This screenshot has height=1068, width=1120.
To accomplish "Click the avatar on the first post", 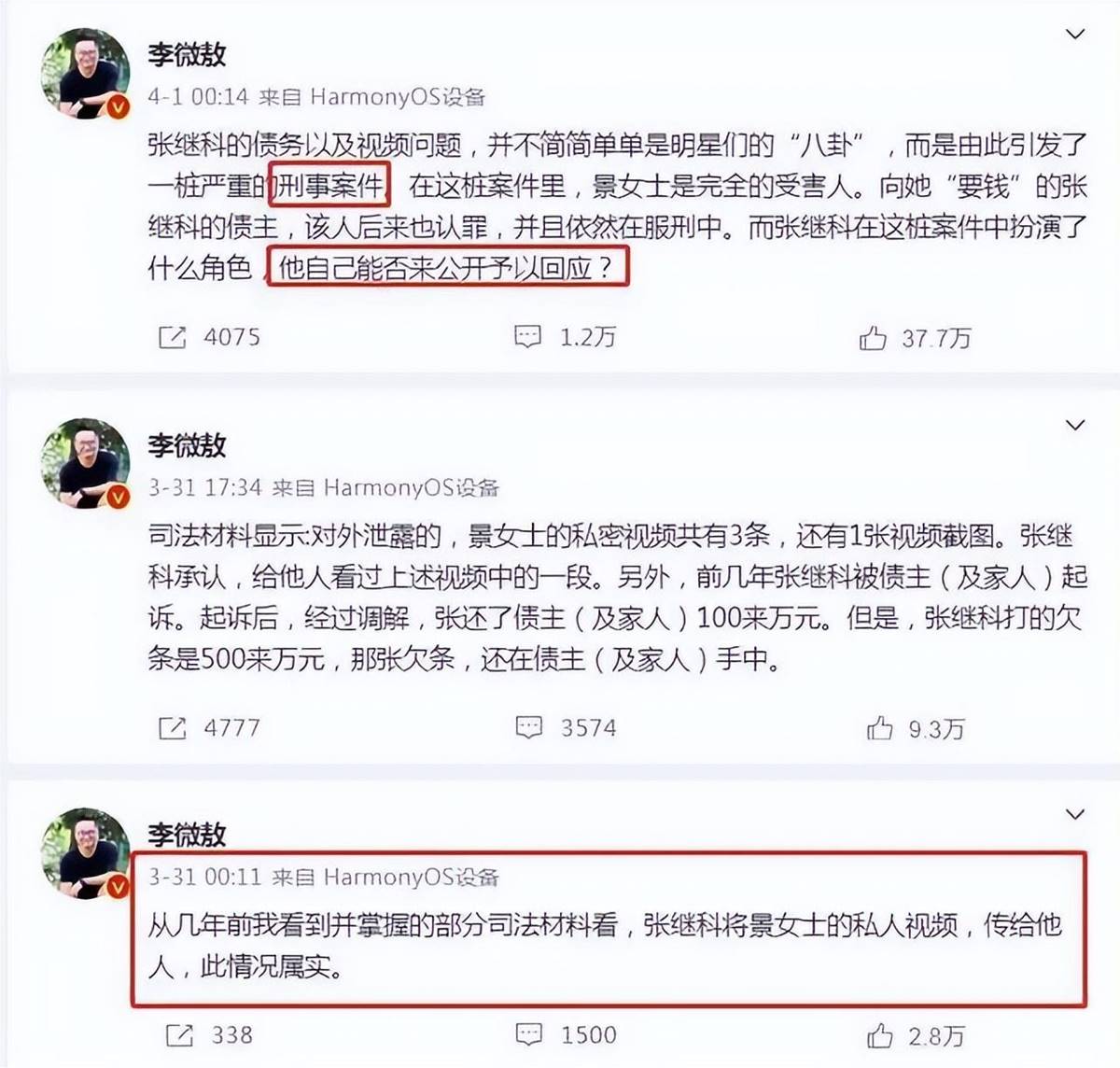I will (85, 73).
